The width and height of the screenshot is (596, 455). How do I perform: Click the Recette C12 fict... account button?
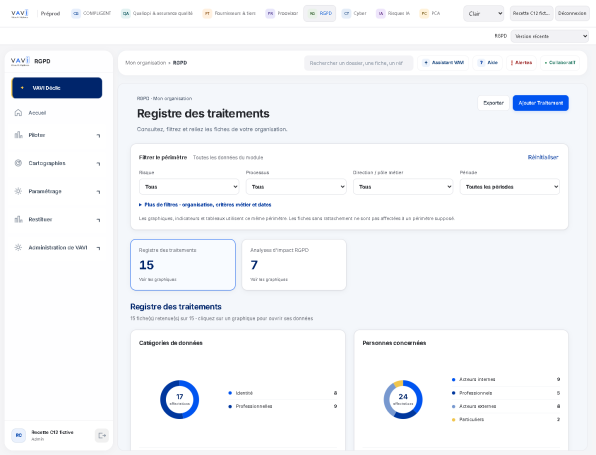click(531, 13)
